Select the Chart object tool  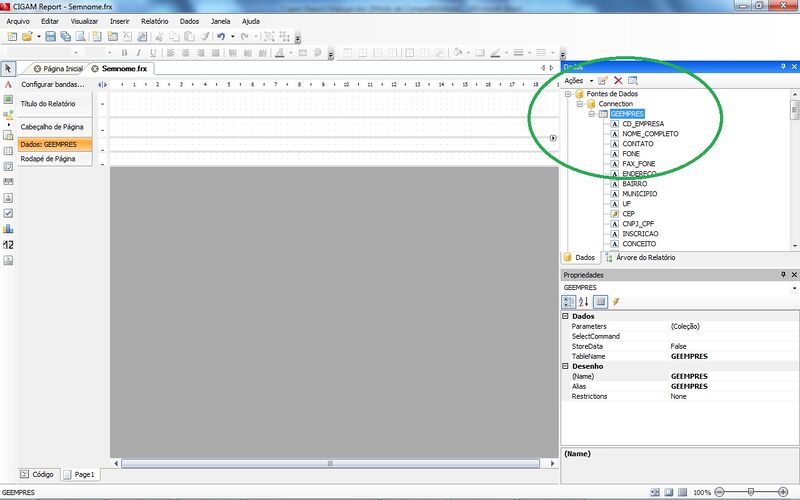coord(8,229)
